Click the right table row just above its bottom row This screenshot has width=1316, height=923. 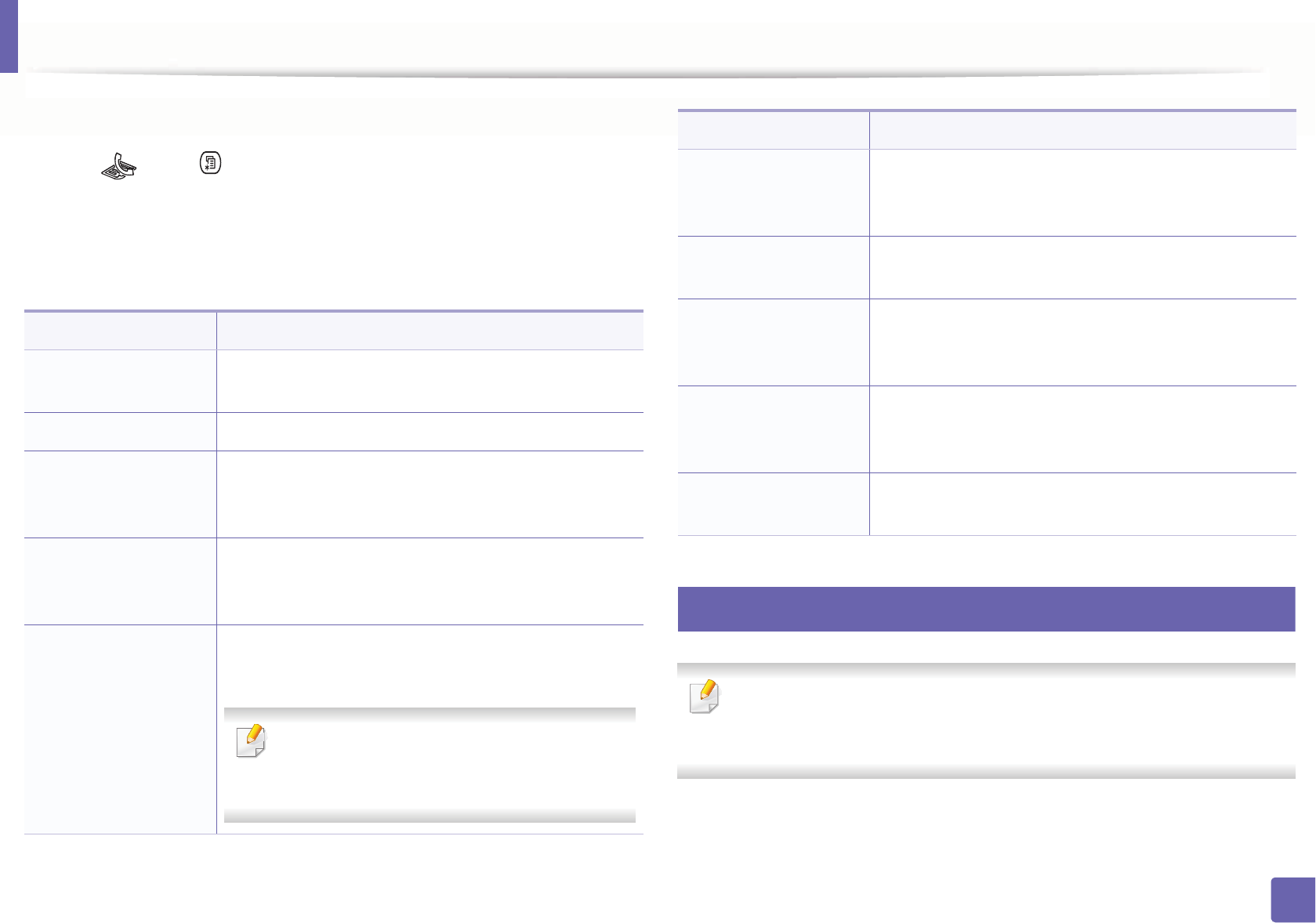click(987, 429)
